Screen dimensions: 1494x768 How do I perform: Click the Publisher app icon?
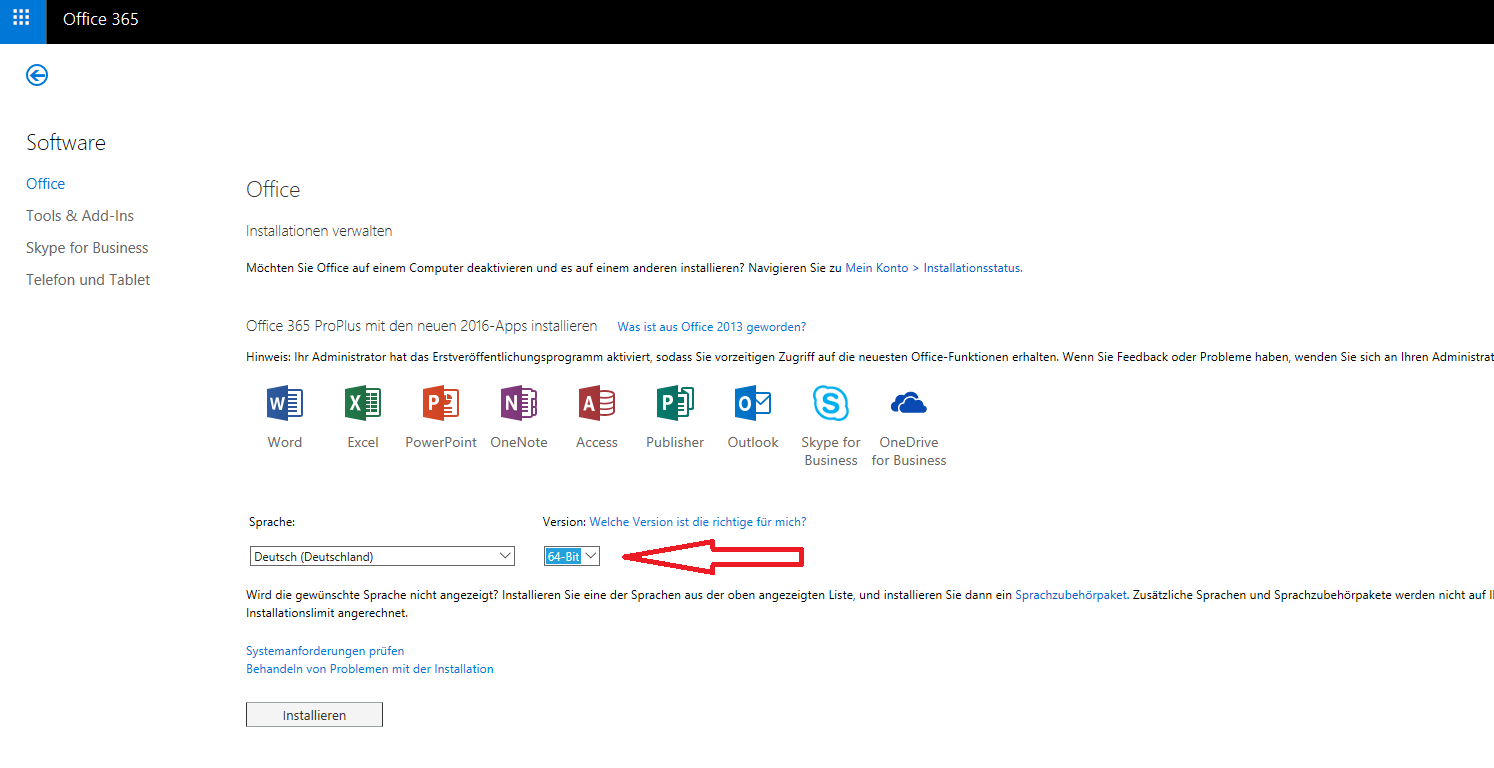pyautogui.click(x=675, y=404)
